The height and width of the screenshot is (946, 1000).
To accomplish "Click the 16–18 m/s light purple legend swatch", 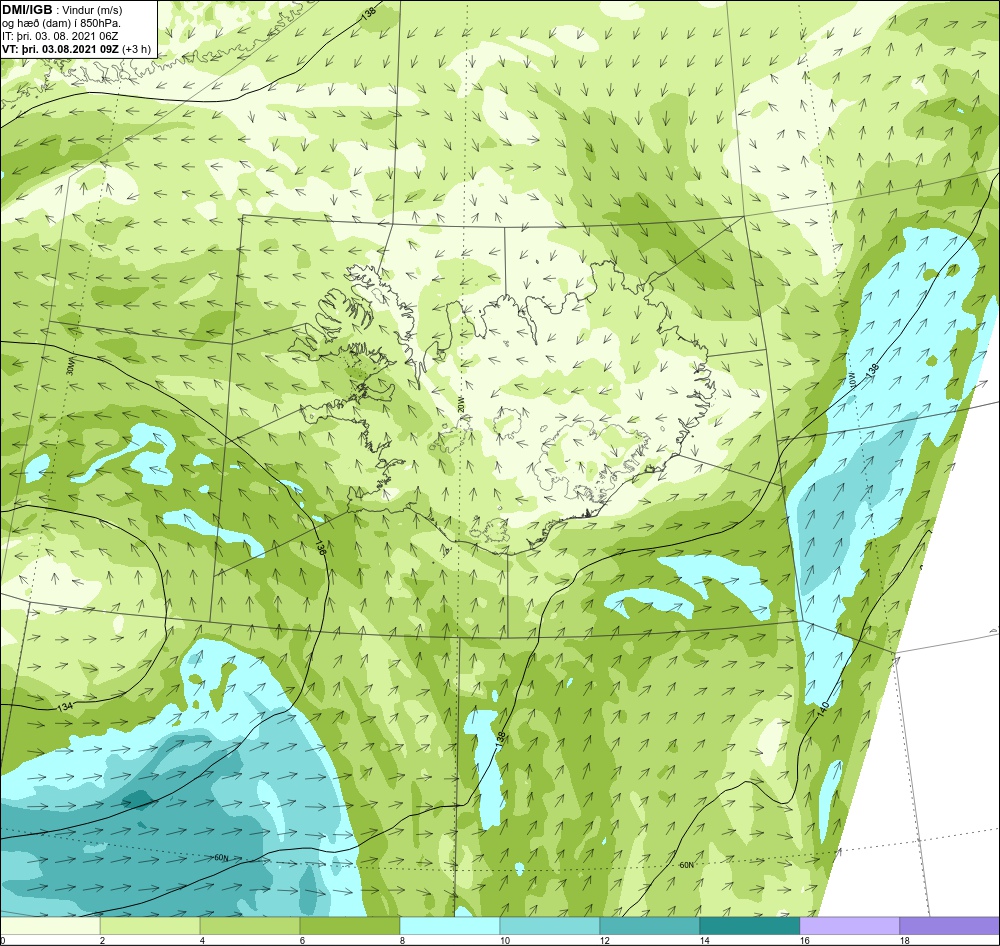I will [x=849, y=925].
